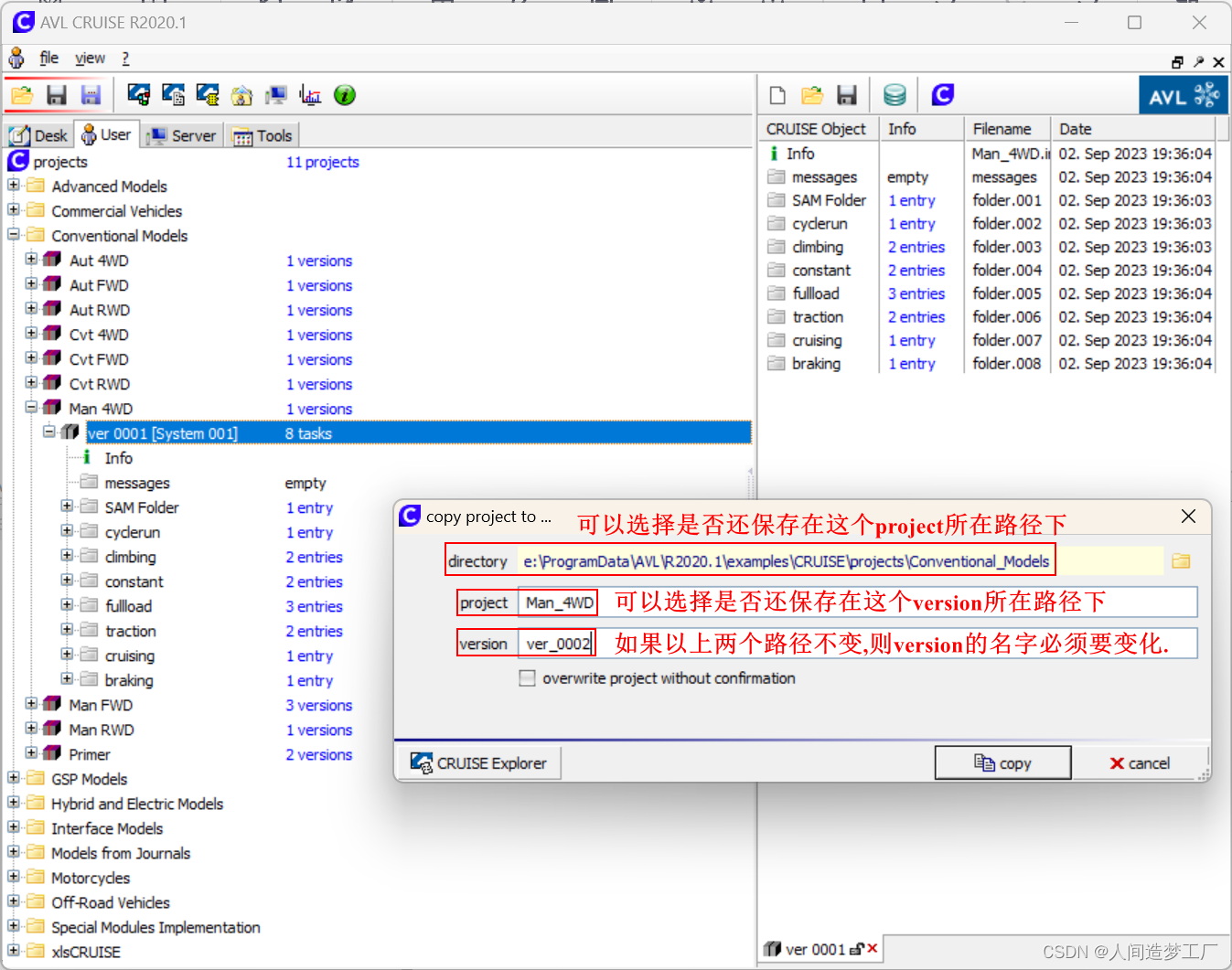The width and height of the screenshot is (1232, 970).
Task: Enable overwrite project without confirmation checkbox
Action: pyautogui.click(x=527, y=678)
